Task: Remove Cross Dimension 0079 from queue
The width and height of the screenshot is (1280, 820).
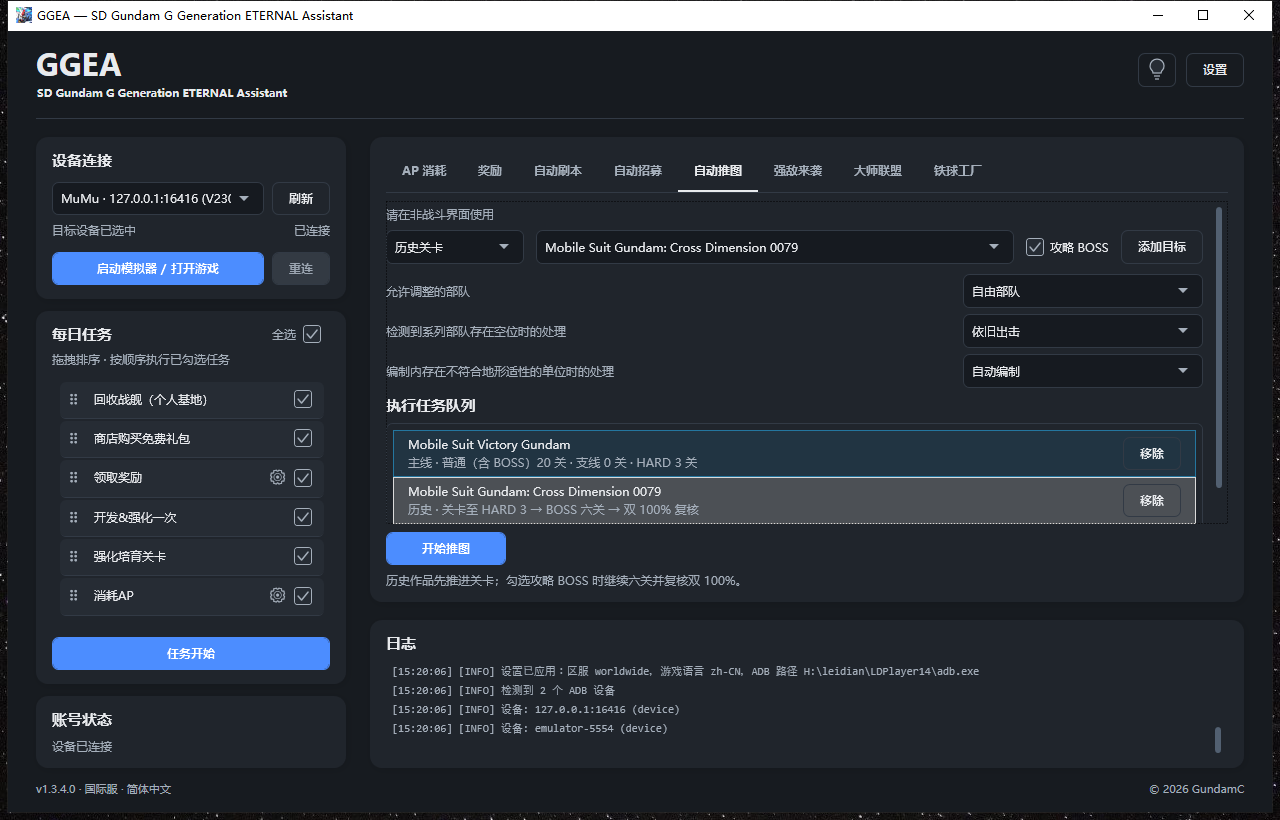Action: (x=1152, y=501)
